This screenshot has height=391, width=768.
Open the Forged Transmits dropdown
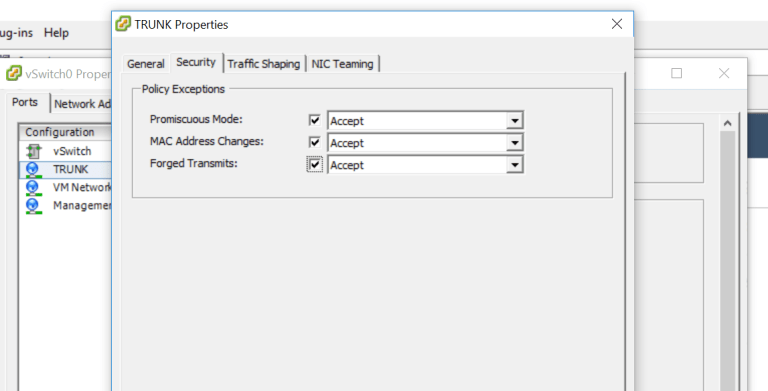[x=514, y=165]
